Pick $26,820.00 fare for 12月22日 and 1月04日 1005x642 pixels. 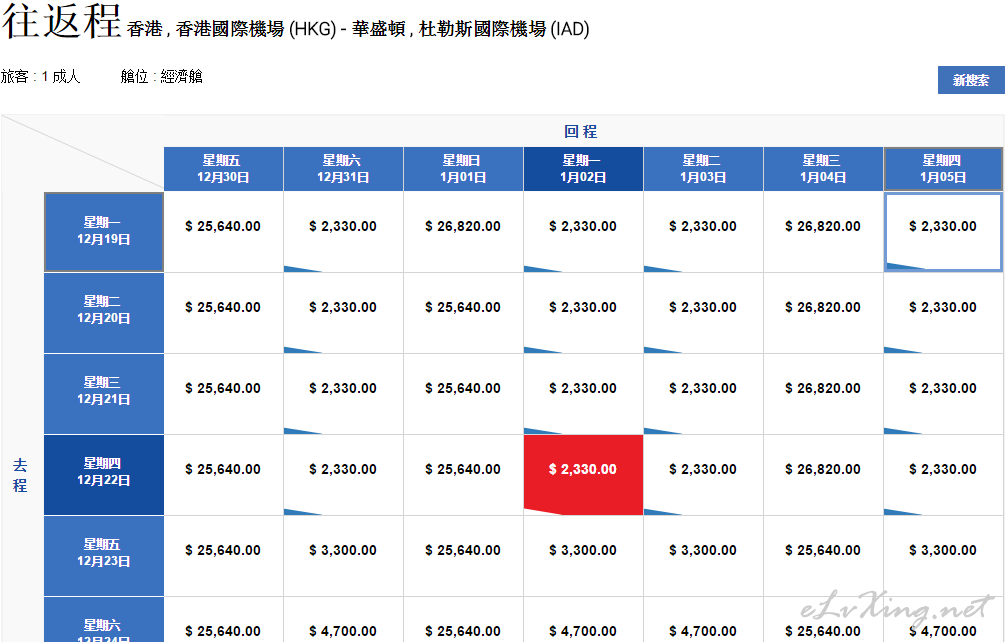click(823, 470)
